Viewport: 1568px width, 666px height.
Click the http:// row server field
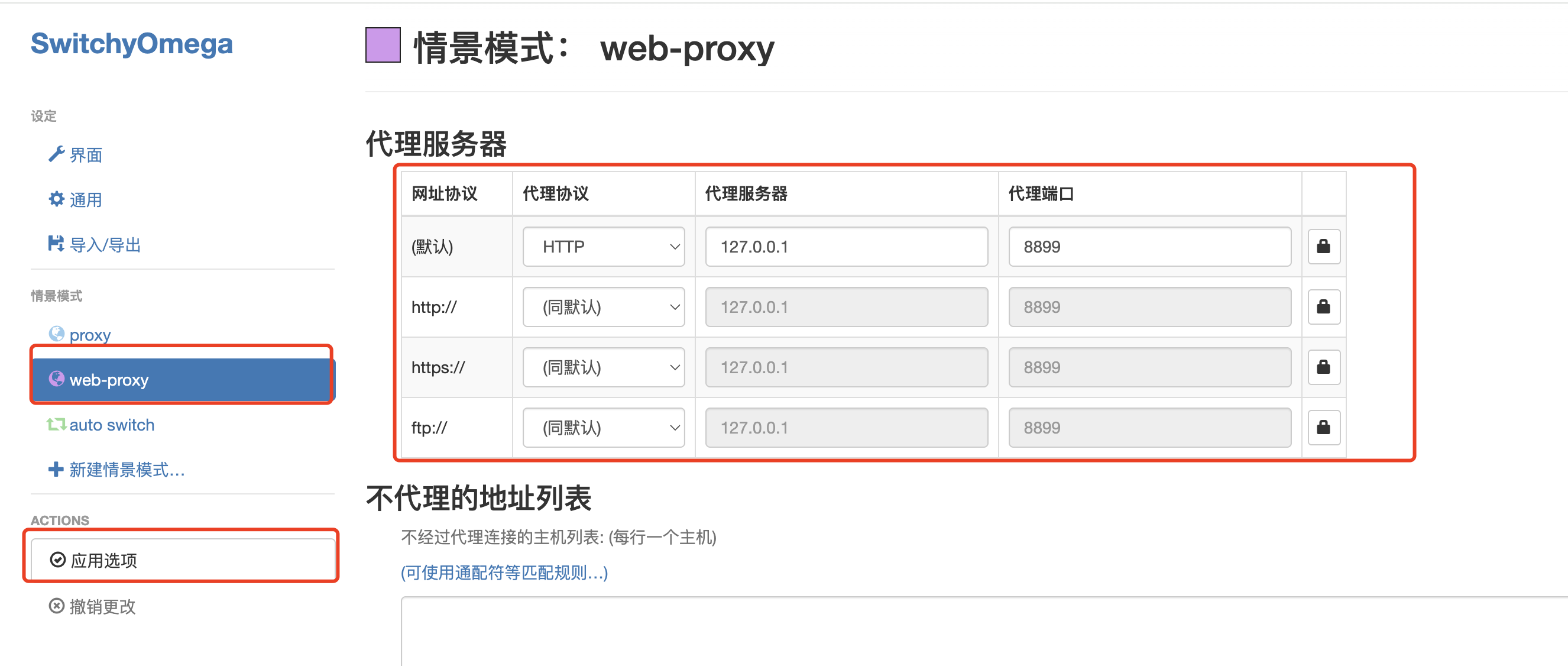tap(846, 307)
